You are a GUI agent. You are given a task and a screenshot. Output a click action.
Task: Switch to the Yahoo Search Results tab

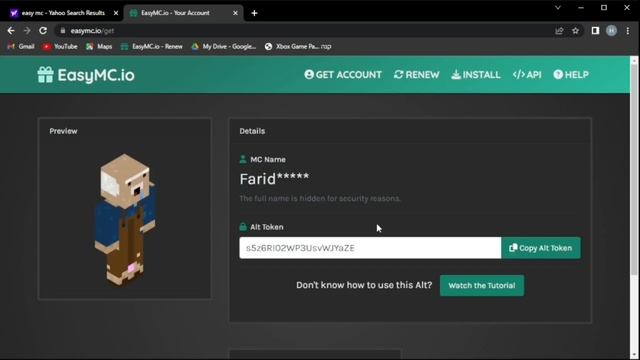(63, 13)
